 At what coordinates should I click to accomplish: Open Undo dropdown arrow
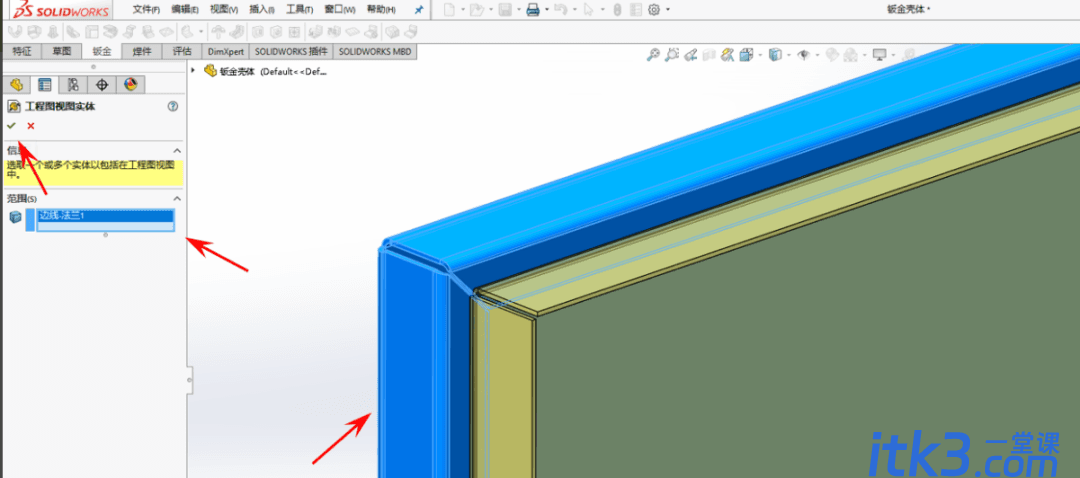(x=573, y=10)
